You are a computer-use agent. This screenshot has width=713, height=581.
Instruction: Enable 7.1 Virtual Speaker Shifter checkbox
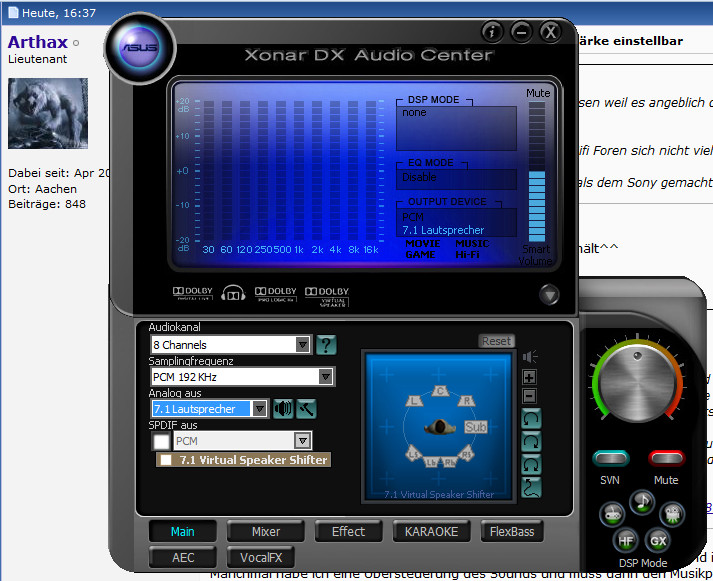click(166, 460)
